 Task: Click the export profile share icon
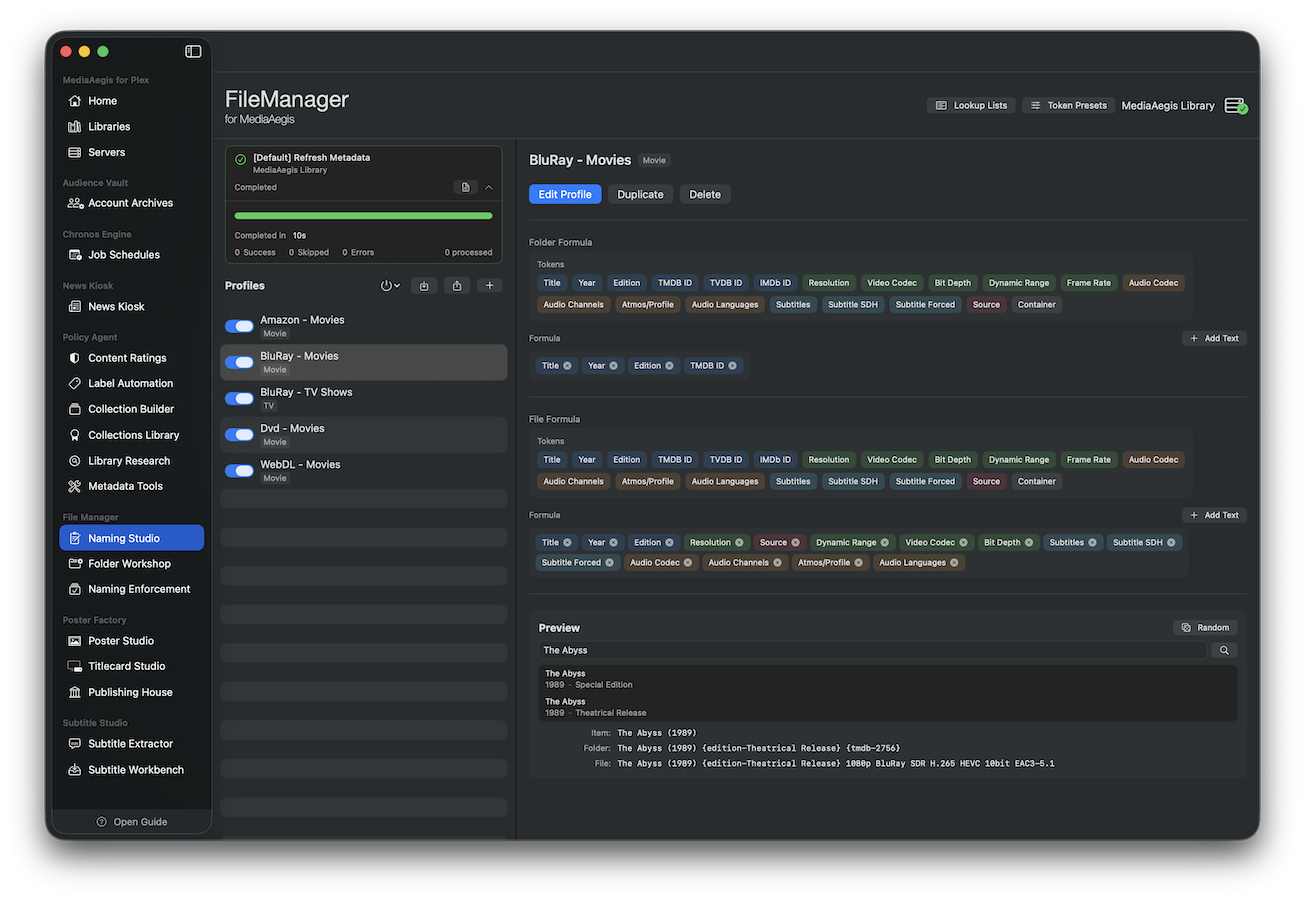457,286
